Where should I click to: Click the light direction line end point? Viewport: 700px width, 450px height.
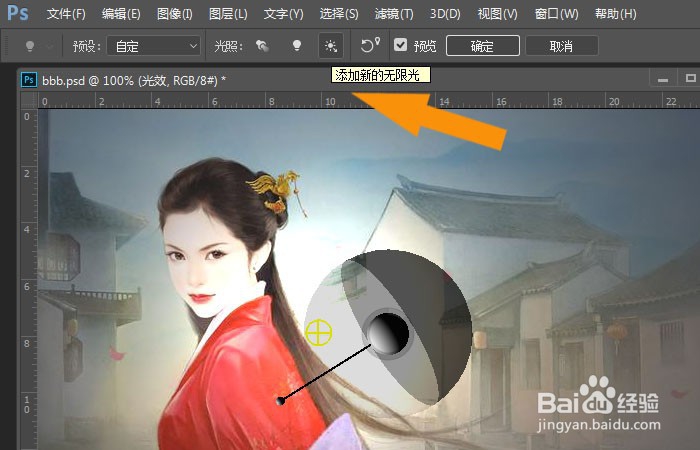(280, 400)
